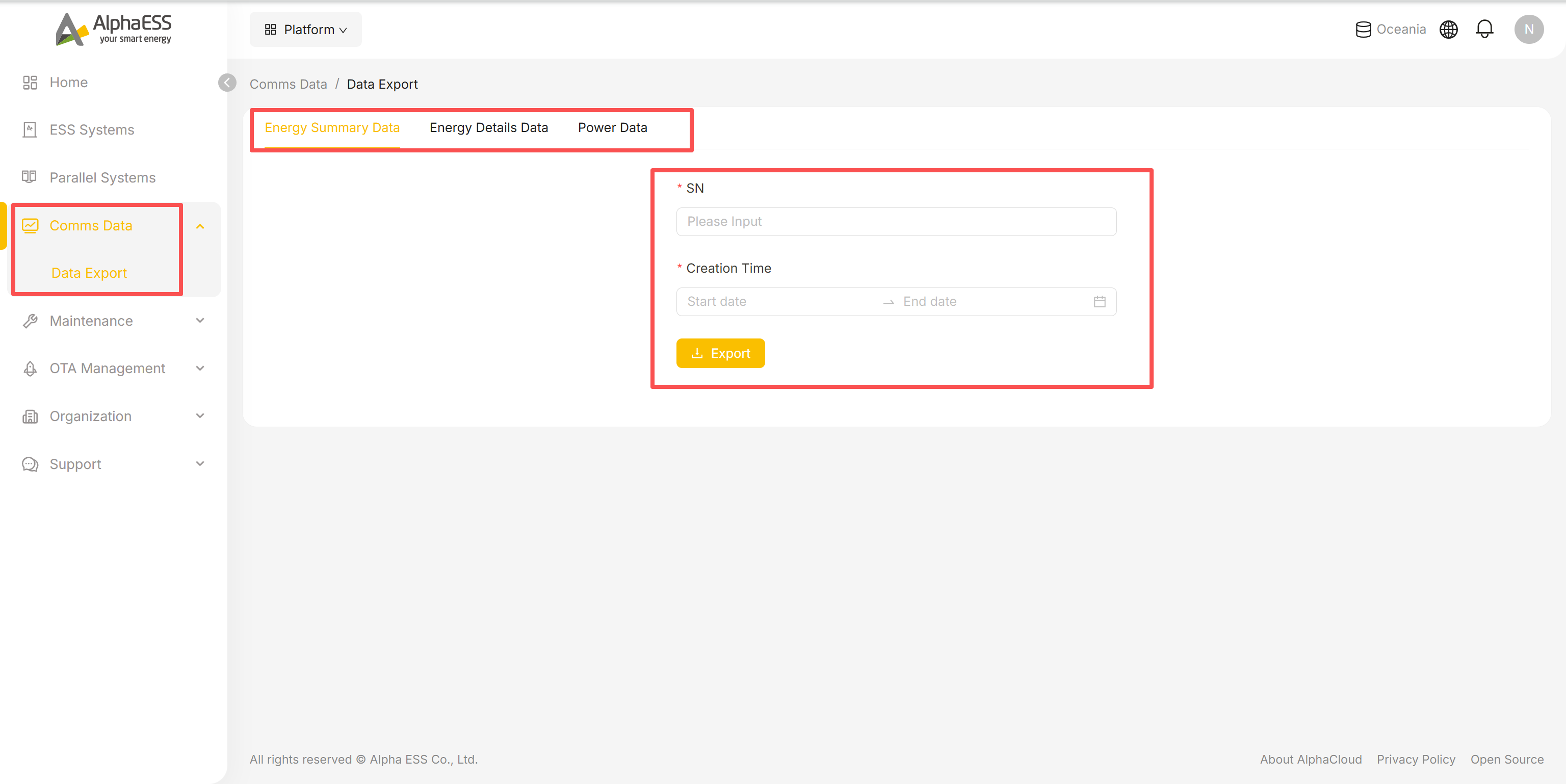This screenshot has width=1566, height=784.
Task: Open the Privacy Policy link
Action: click(1416, 759)
